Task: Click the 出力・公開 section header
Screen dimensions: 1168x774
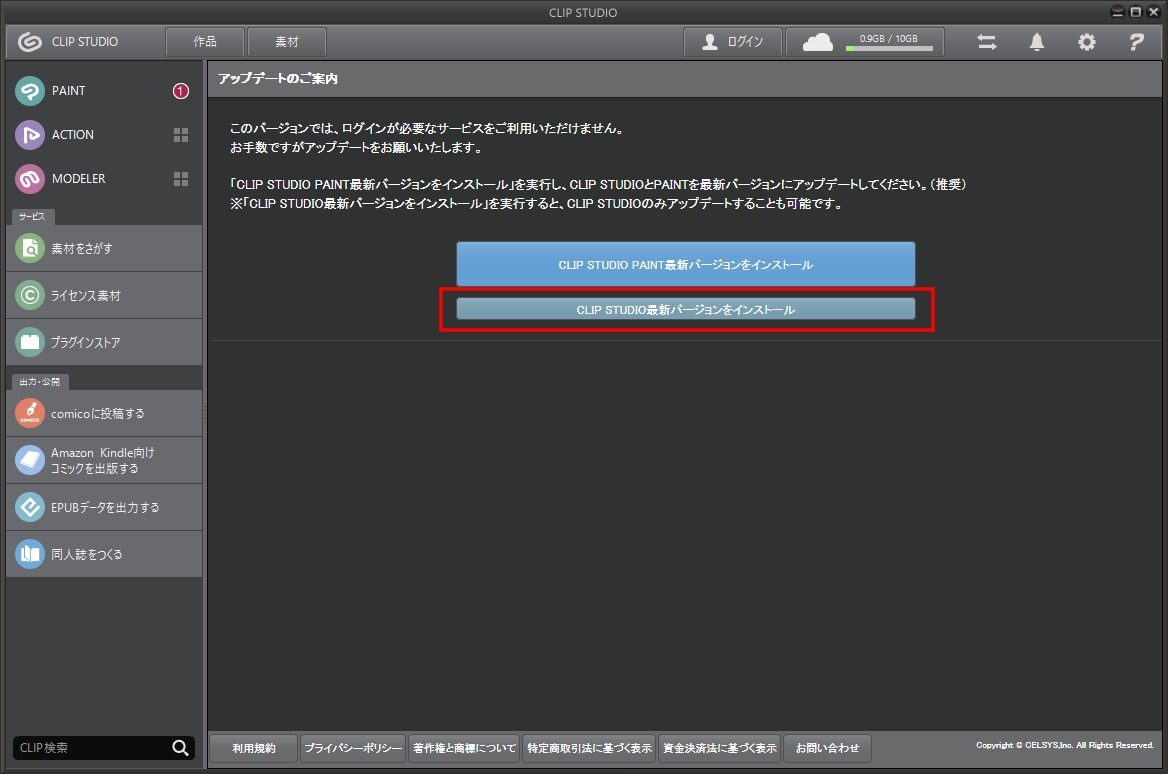Action: (x=39, y=381)
